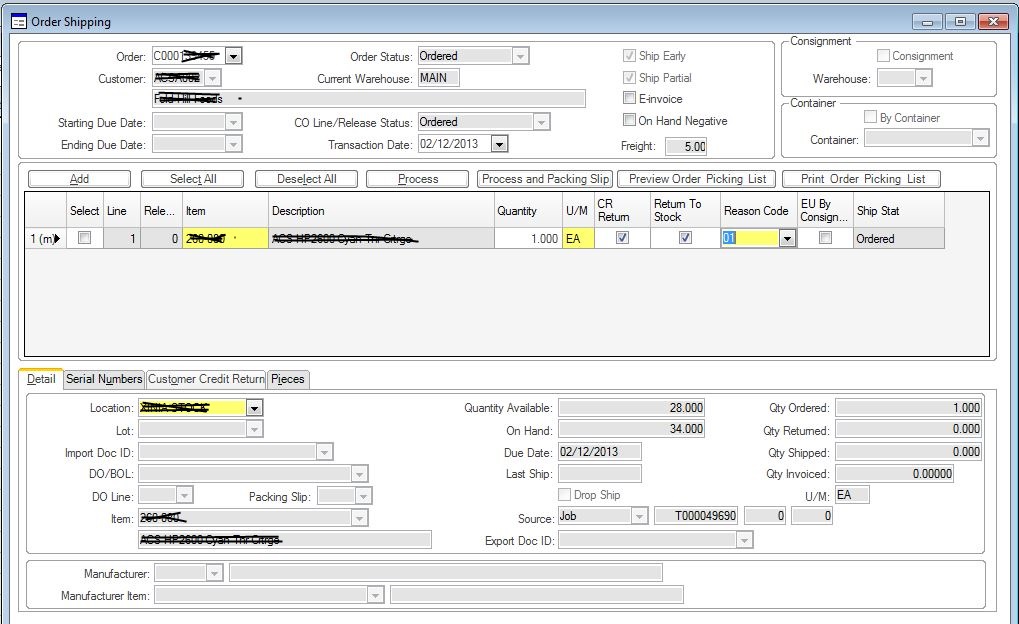Uncheck Return To Stock for line 1
The width and height of the screenshot is (1019, 624).
(685, 238)
